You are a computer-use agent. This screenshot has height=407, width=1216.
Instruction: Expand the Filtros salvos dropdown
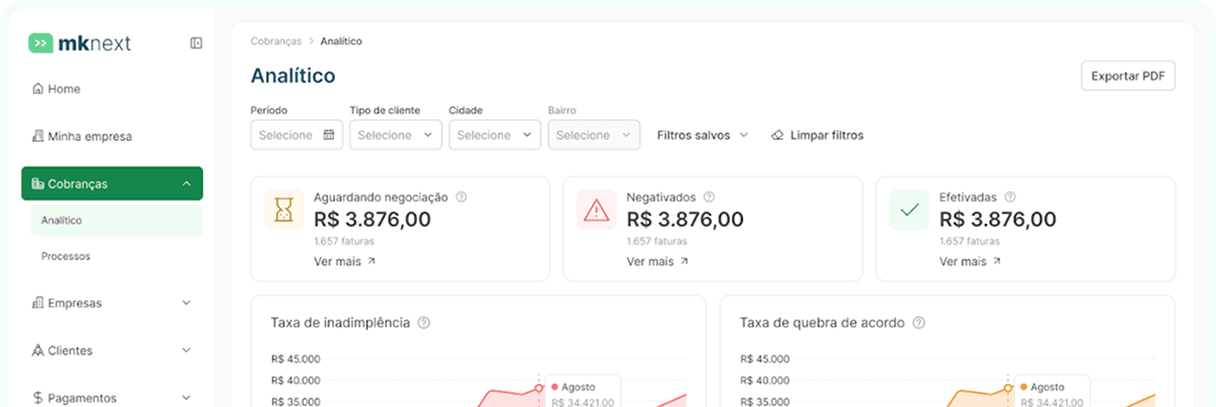(x=702, y=135)
